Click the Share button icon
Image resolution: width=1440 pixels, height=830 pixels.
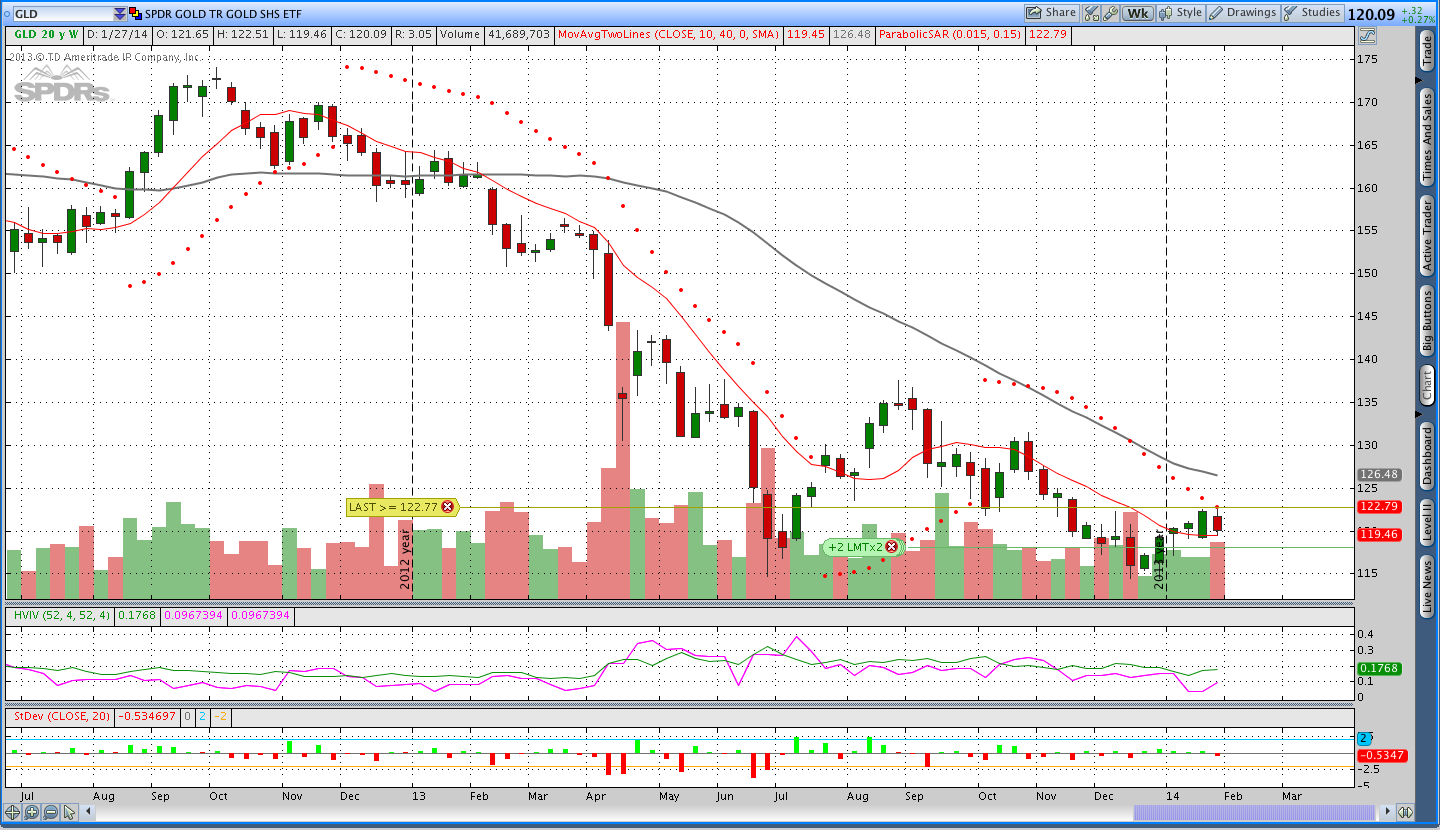(1052, 13)
